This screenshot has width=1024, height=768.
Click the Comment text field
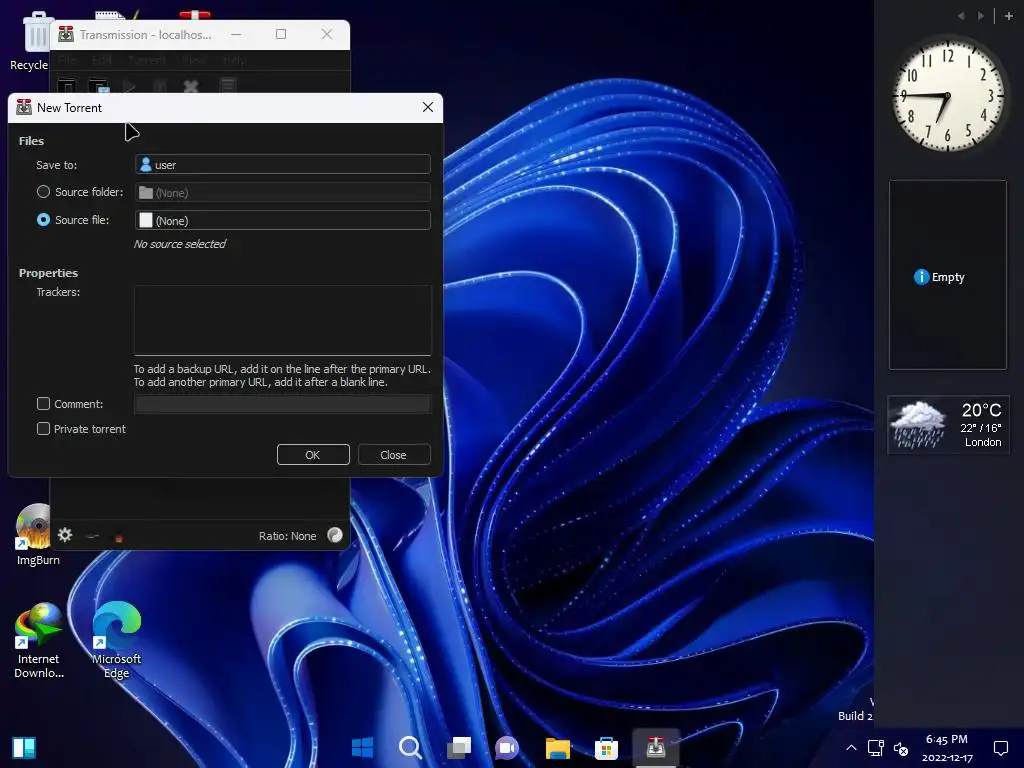pyautogui.click(x=283, y=404)
